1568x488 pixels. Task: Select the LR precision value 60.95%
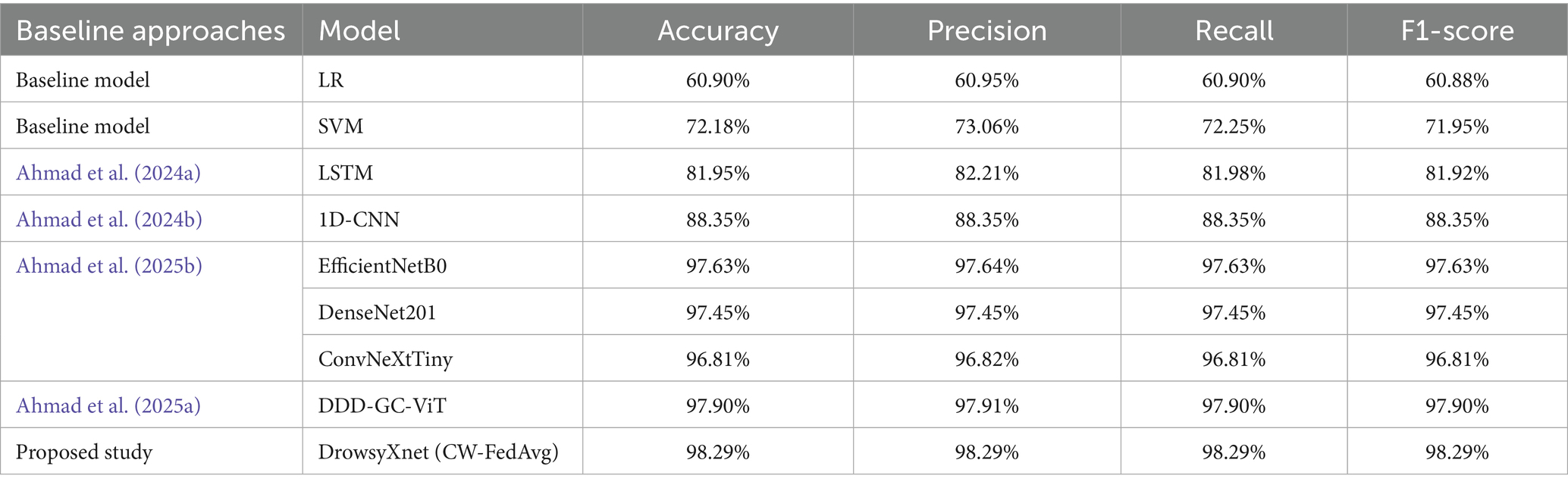986,80
